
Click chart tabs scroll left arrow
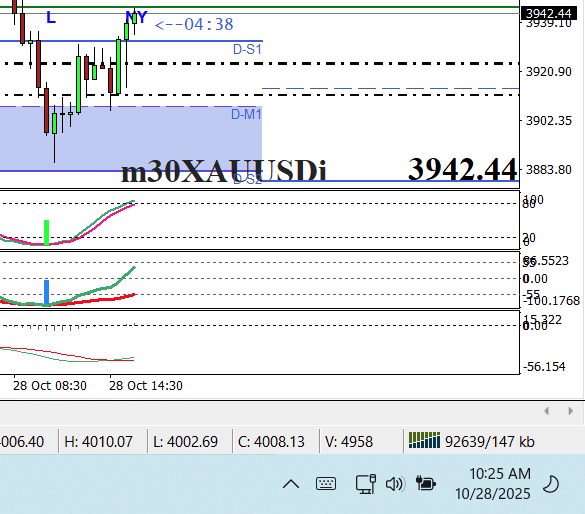[x=547, y=411]
